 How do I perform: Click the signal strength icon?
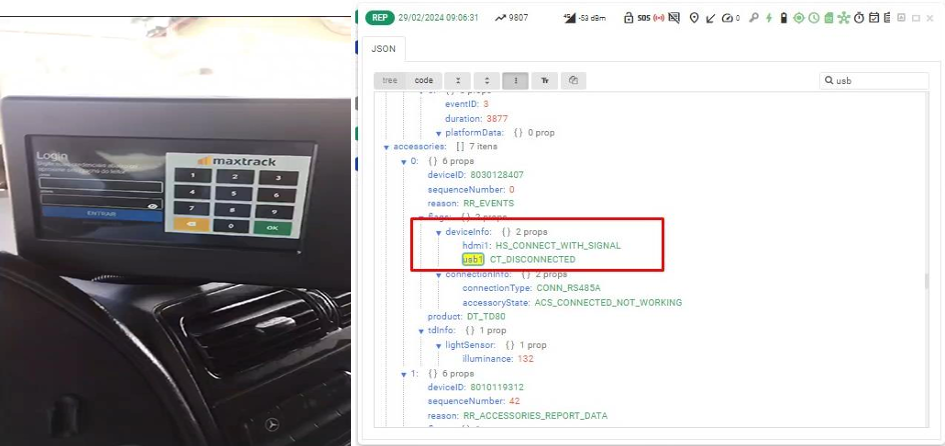click(x=570, y=18)
